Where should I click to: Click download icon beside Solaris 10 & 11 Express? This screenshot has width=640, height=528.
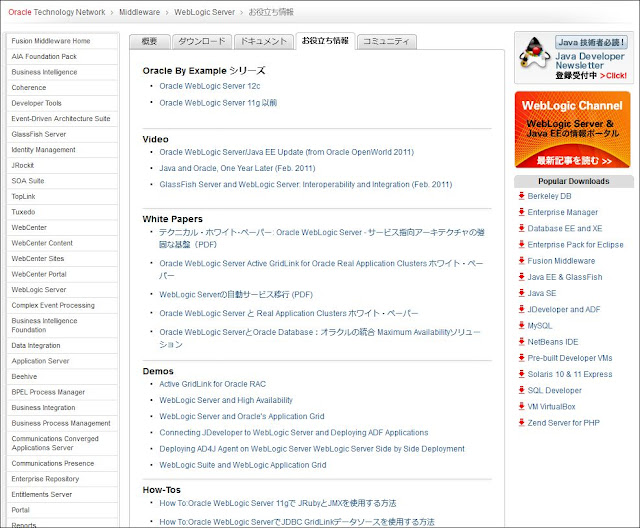coord(521,374)
